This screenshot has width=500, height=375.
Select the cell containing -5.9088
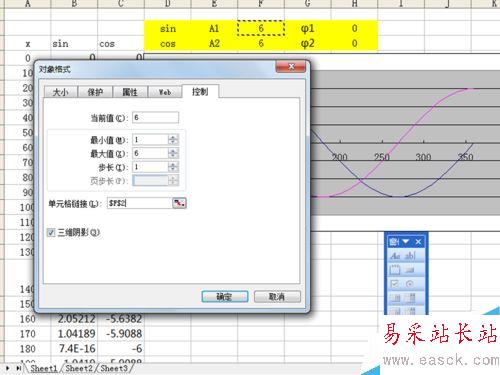[121, 334]
